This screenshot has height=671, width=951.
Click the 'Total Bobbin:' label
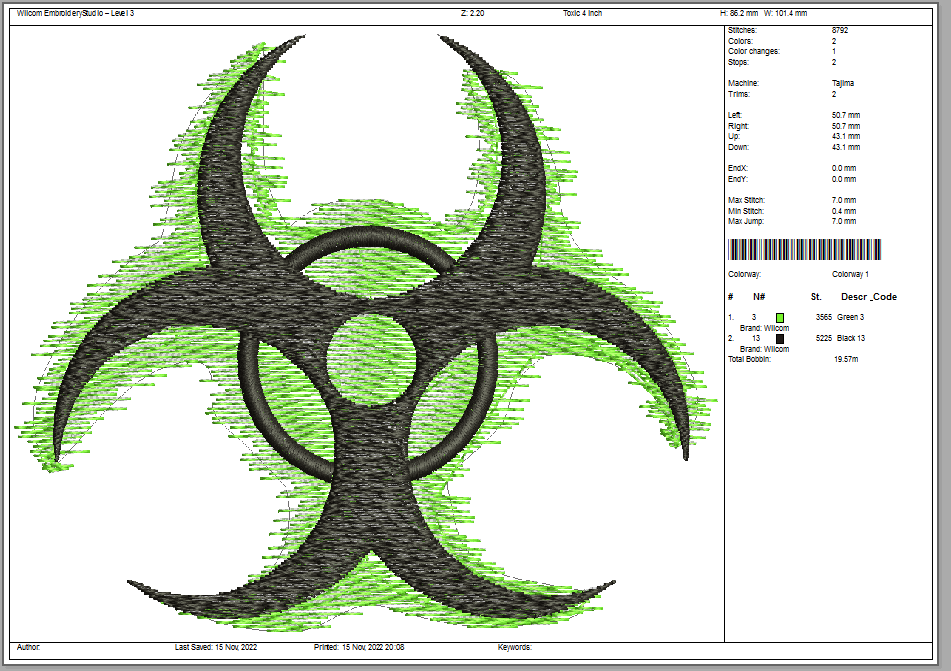pyautogui.click(x=749, y=359)
